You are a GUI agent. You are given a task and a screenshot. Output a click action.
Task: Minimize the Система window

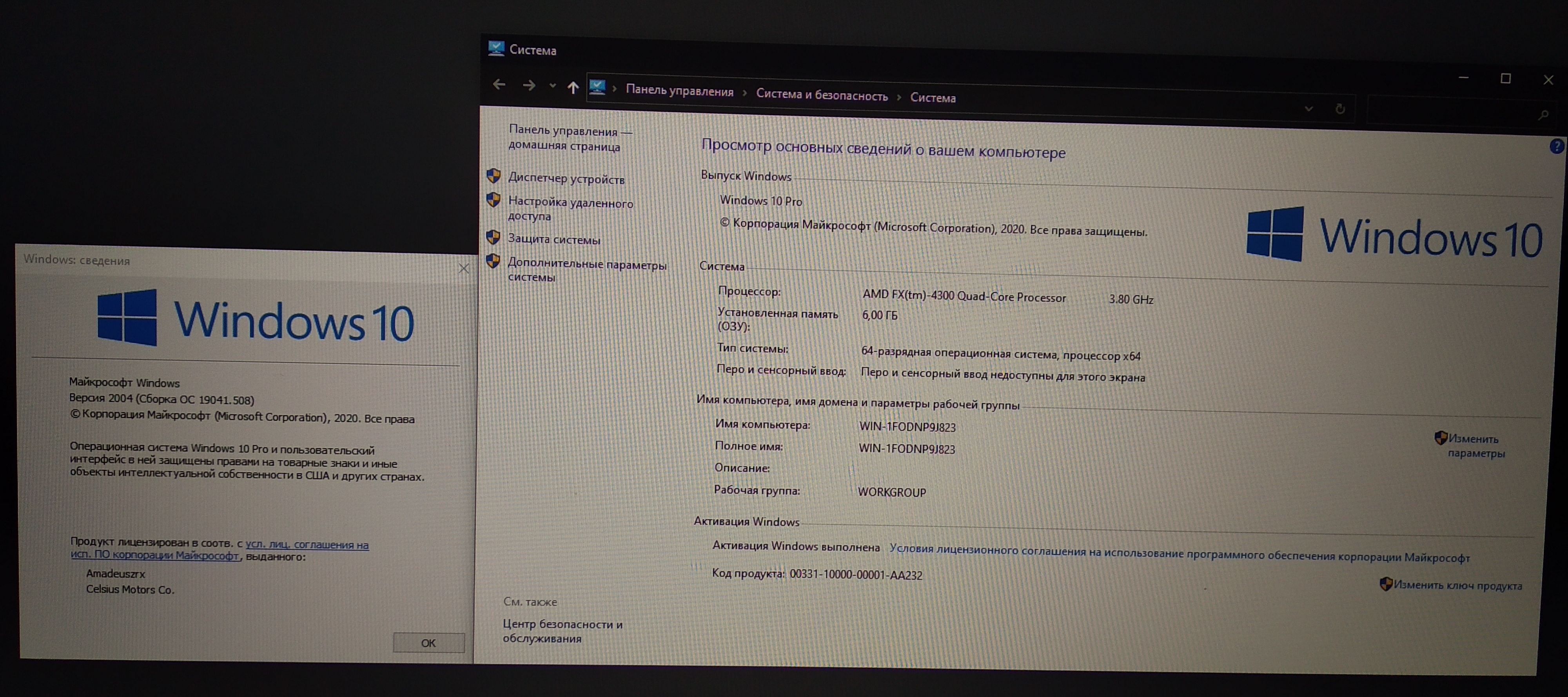click(1464, 77)
